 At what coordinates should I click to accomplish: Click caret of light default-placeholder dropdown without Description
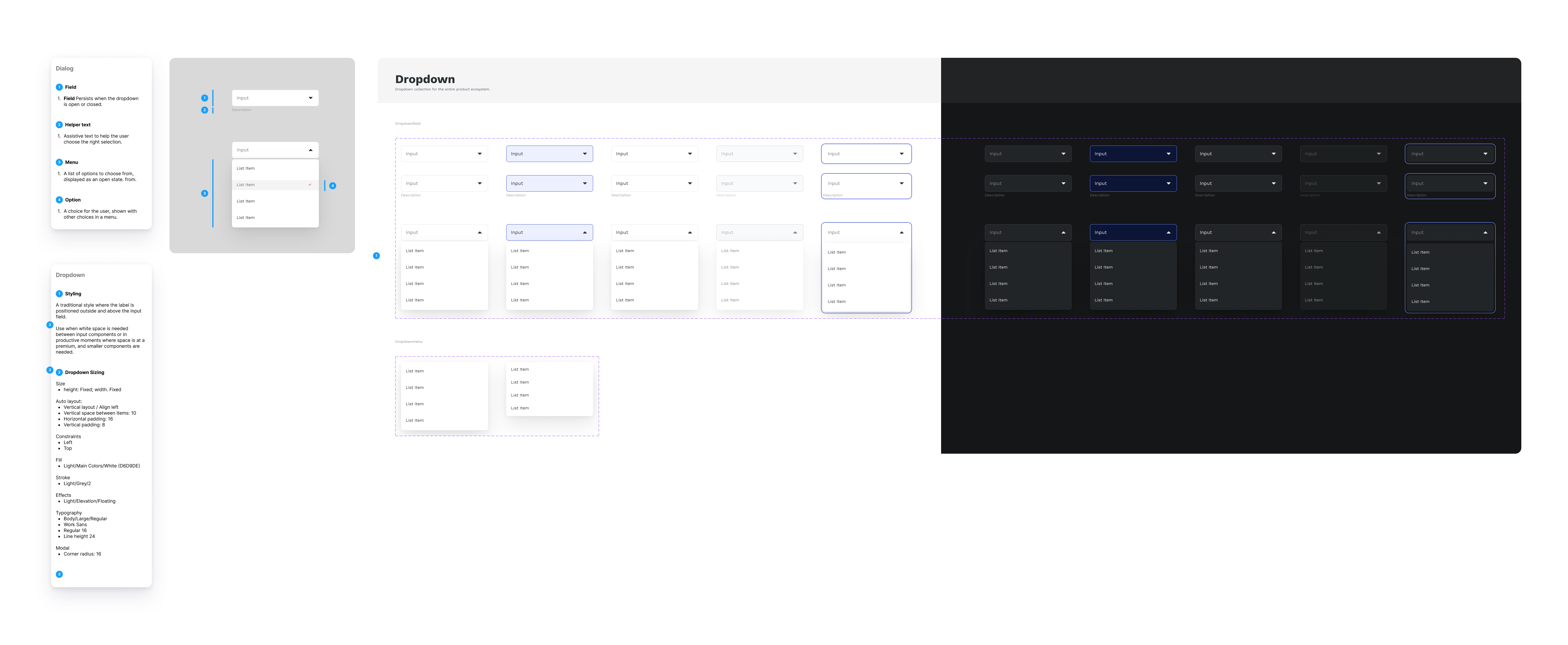tap(480, 154)
